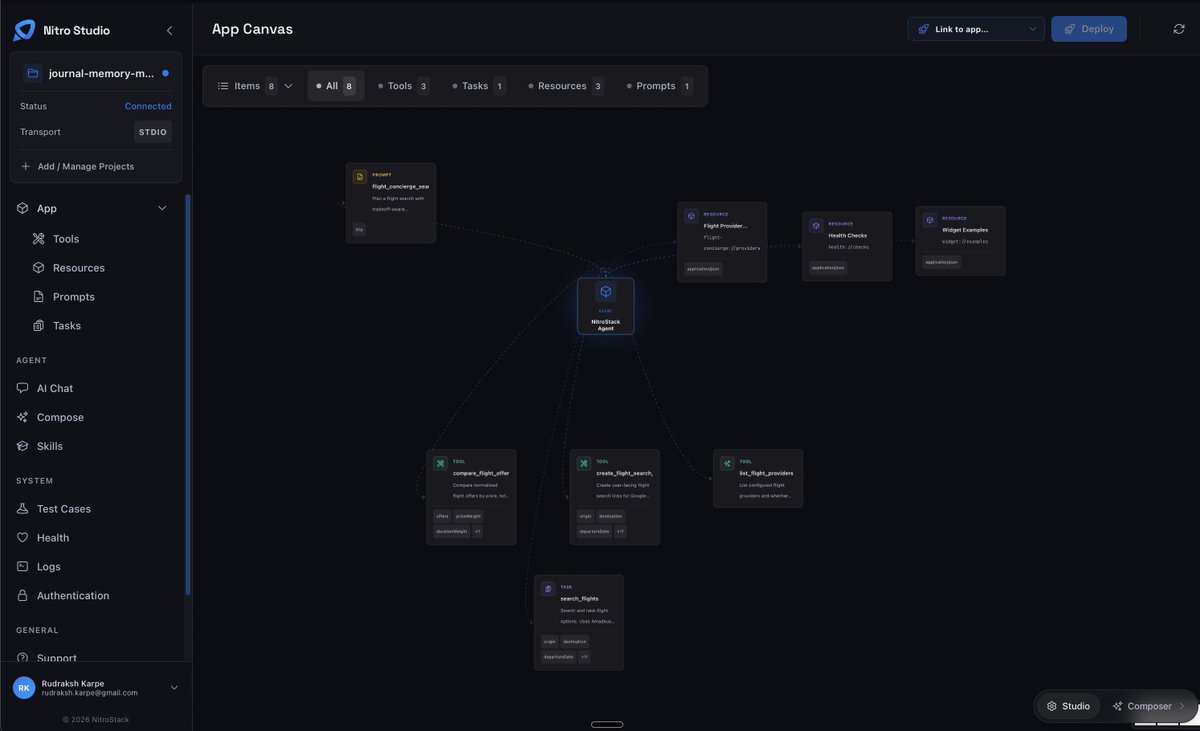Click the STDIO transport badge
Viewport: 1200px width, 731px height.
tap(153, 132)
